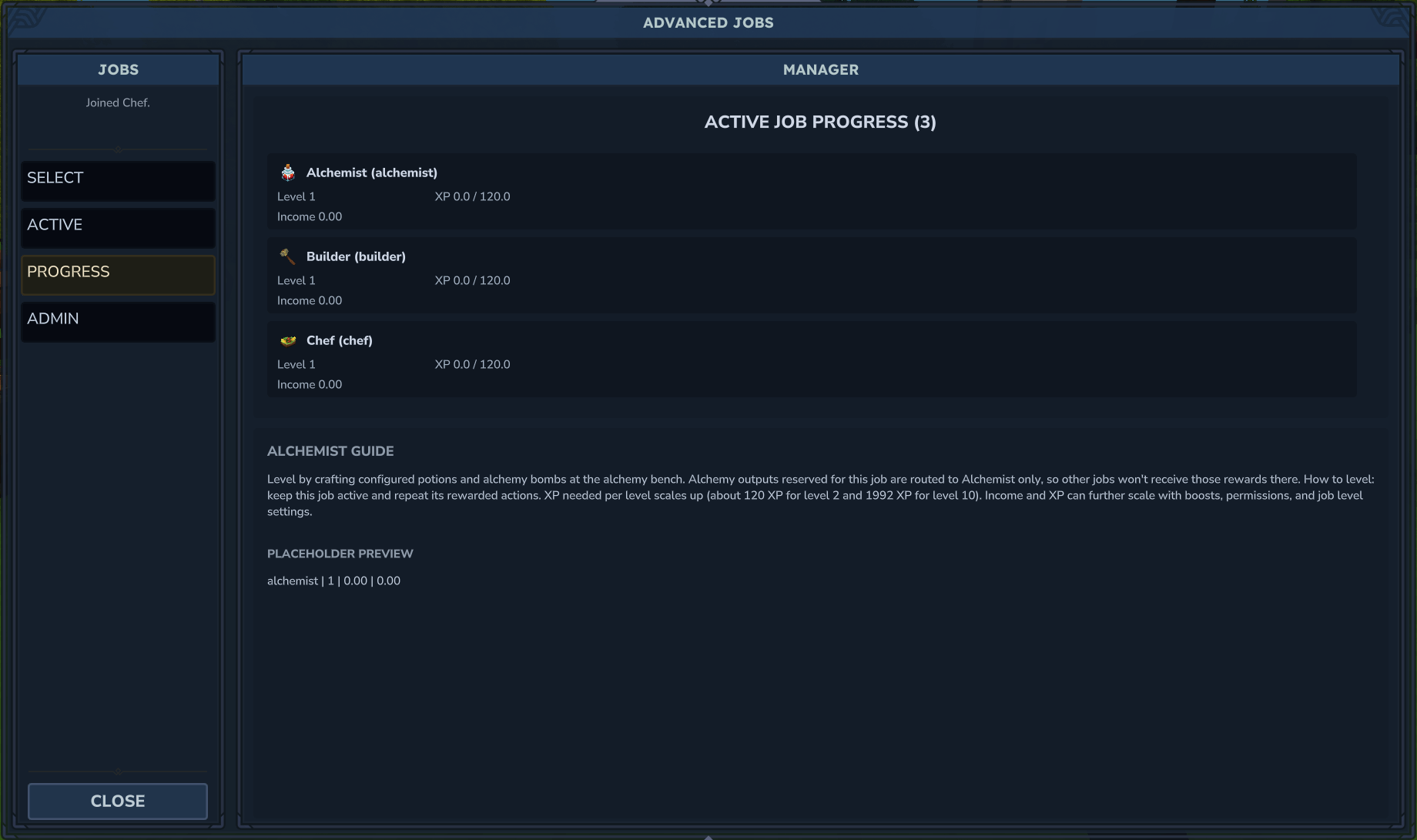Close the Advanced Jobs window
This screenshot has width=1417, height=840.
click(x=118, y=801)
